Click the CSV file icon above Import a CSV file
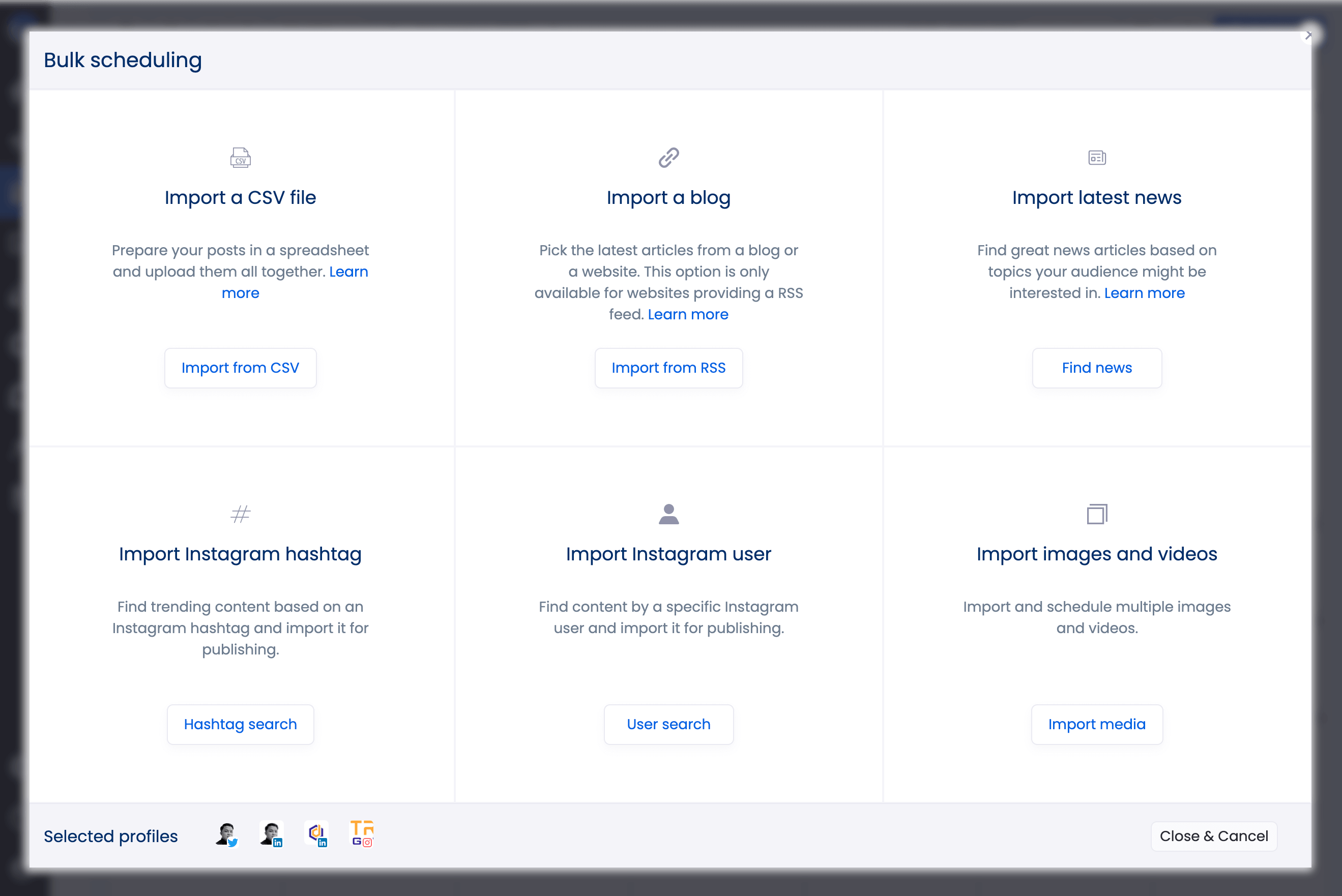 [x=240, y=158]
